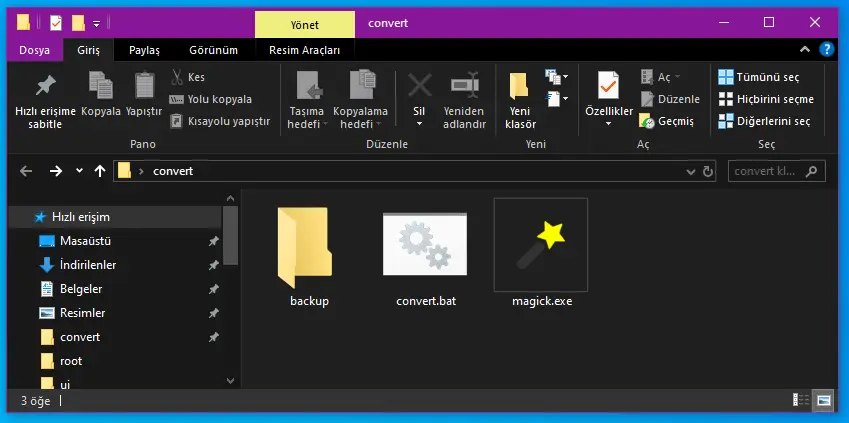Switch to details view in status bar
Screen dimensions: 849x423
(801, 400)
